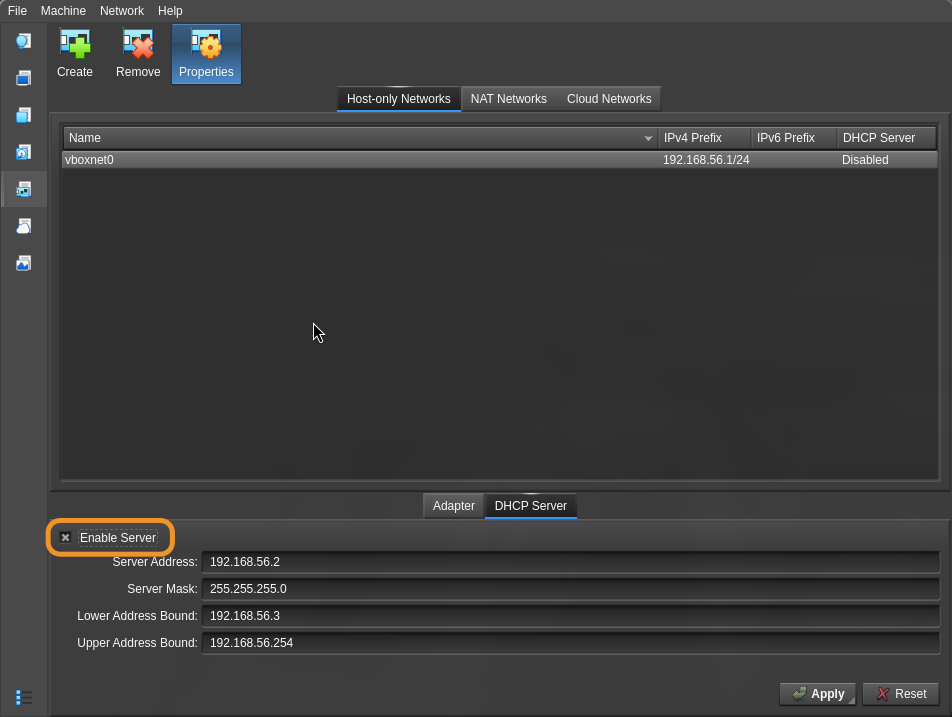This screenshot has width=952, height=717.
Task: Open the Cloud tool icon in sidebar
Action: coord(24,226)
